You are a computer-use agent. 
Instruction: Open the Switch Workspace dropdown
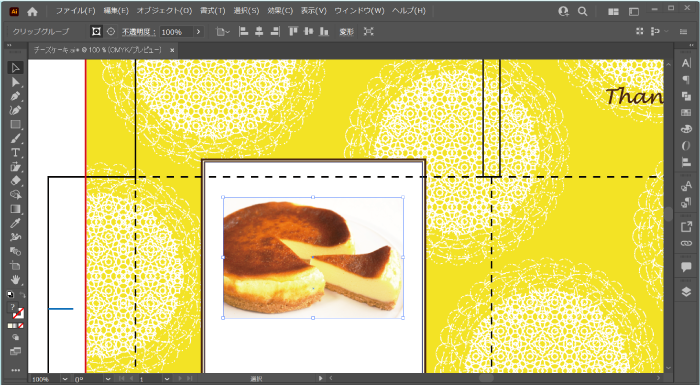tap(633, 12)
